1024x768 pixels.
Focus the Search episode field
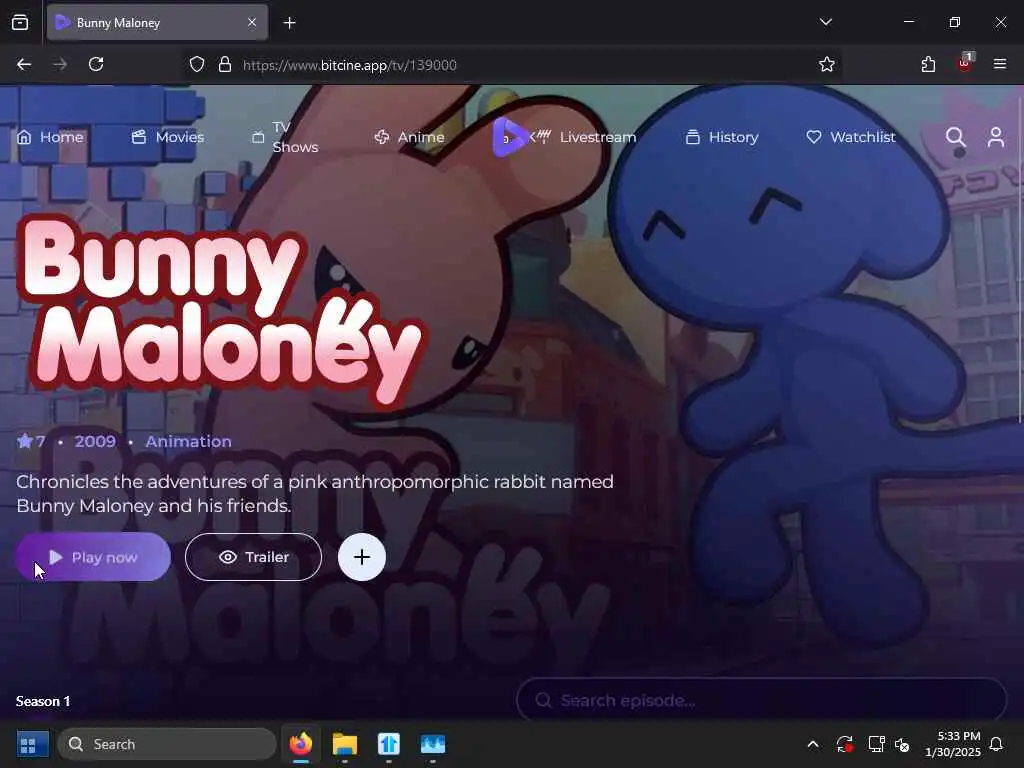(761, 701)
